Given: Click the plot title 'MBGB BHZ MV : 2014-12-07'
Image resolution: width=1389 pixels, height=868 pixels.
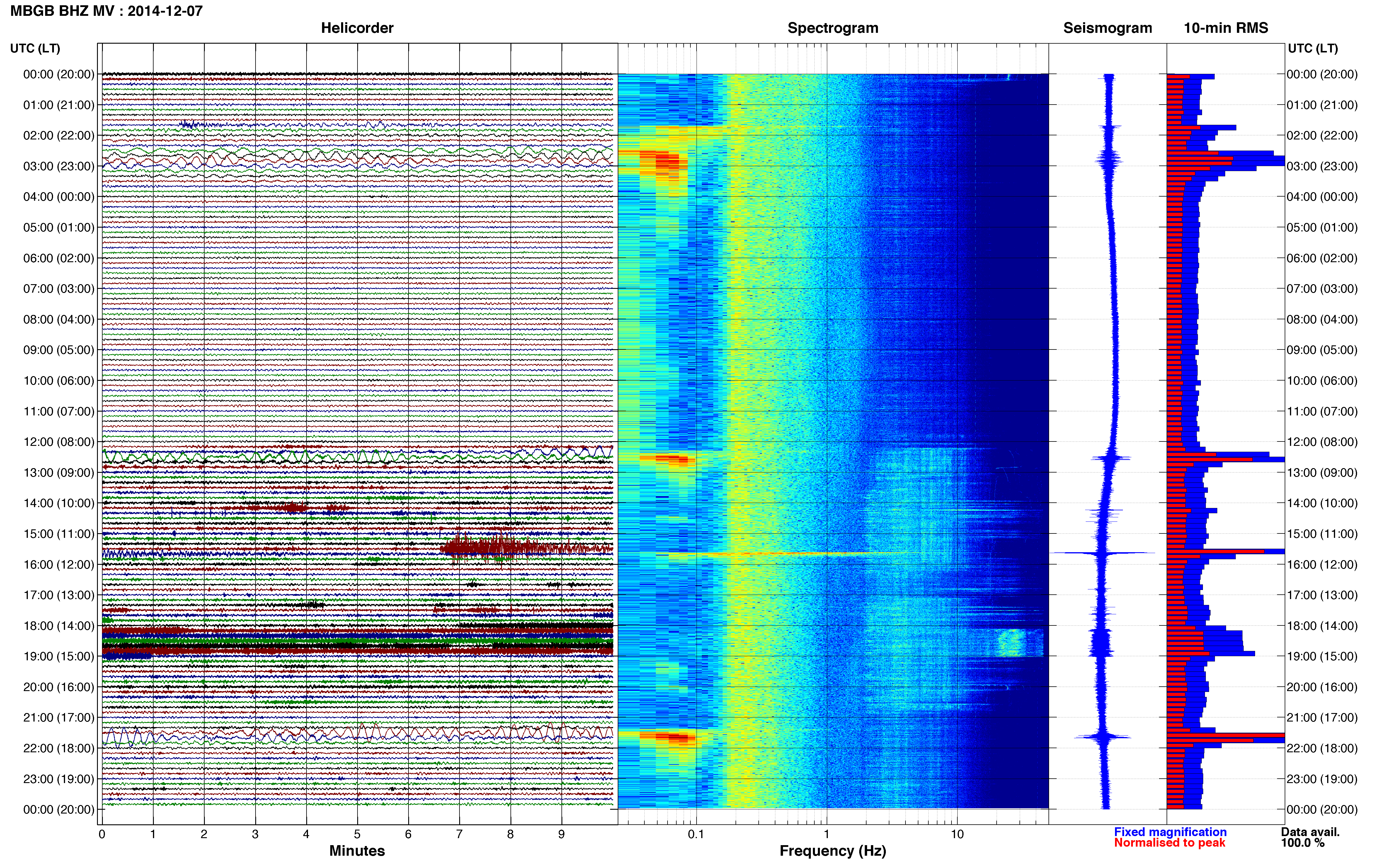Looking at the screenshot, I should (x=106, y=11).
